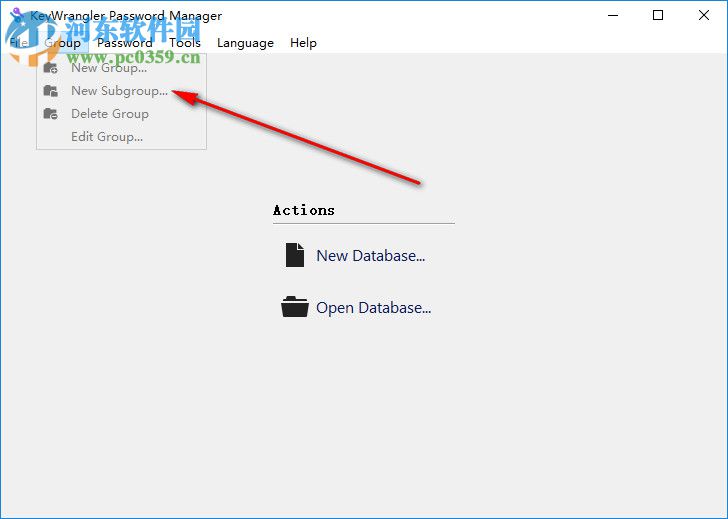Screen dimensions: 728x519
Task: Click the Open Database link
Action: [x=374, y=308]
